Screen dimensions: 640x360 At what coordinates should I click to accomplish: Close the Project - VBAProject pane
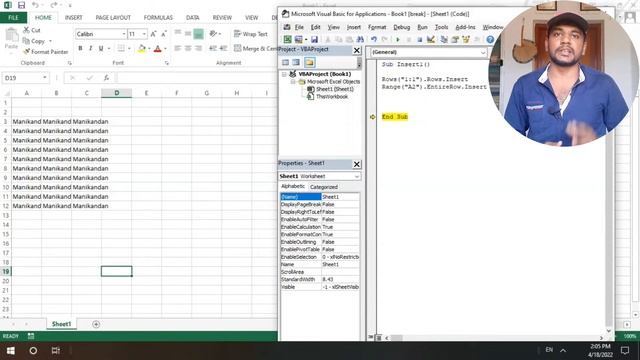[357, 50]
